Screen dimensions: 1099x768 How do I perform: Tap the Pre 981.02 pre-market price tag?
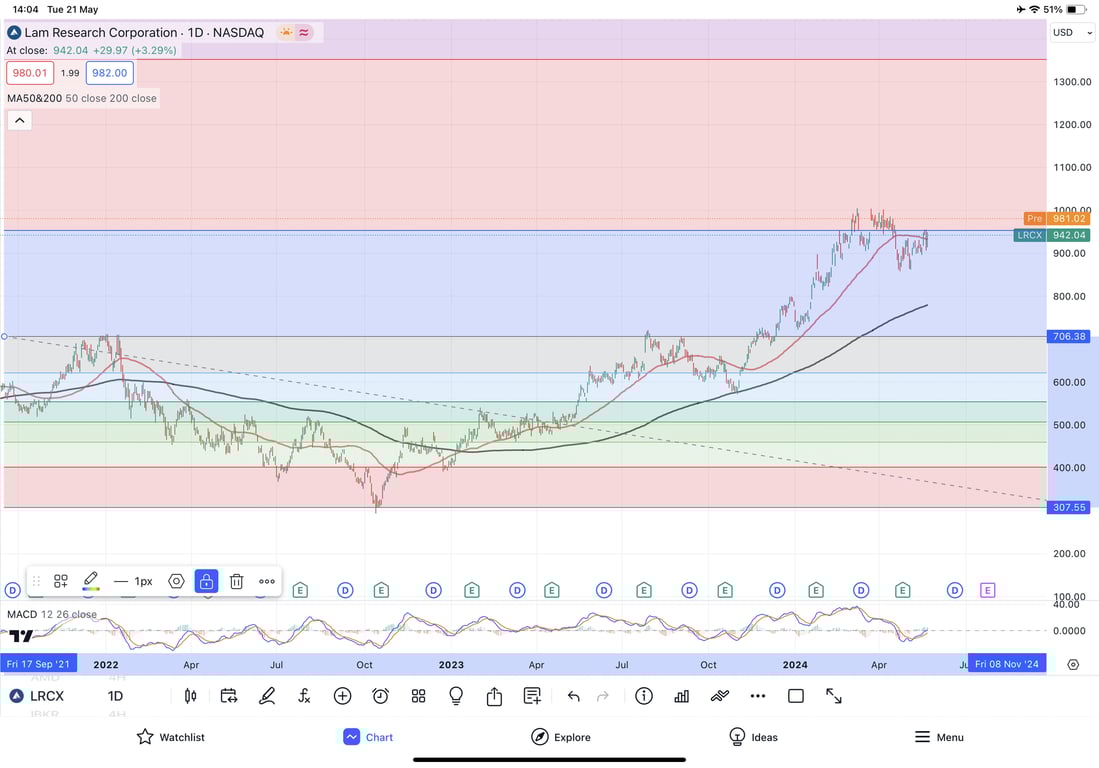(x=1057, y=219)
